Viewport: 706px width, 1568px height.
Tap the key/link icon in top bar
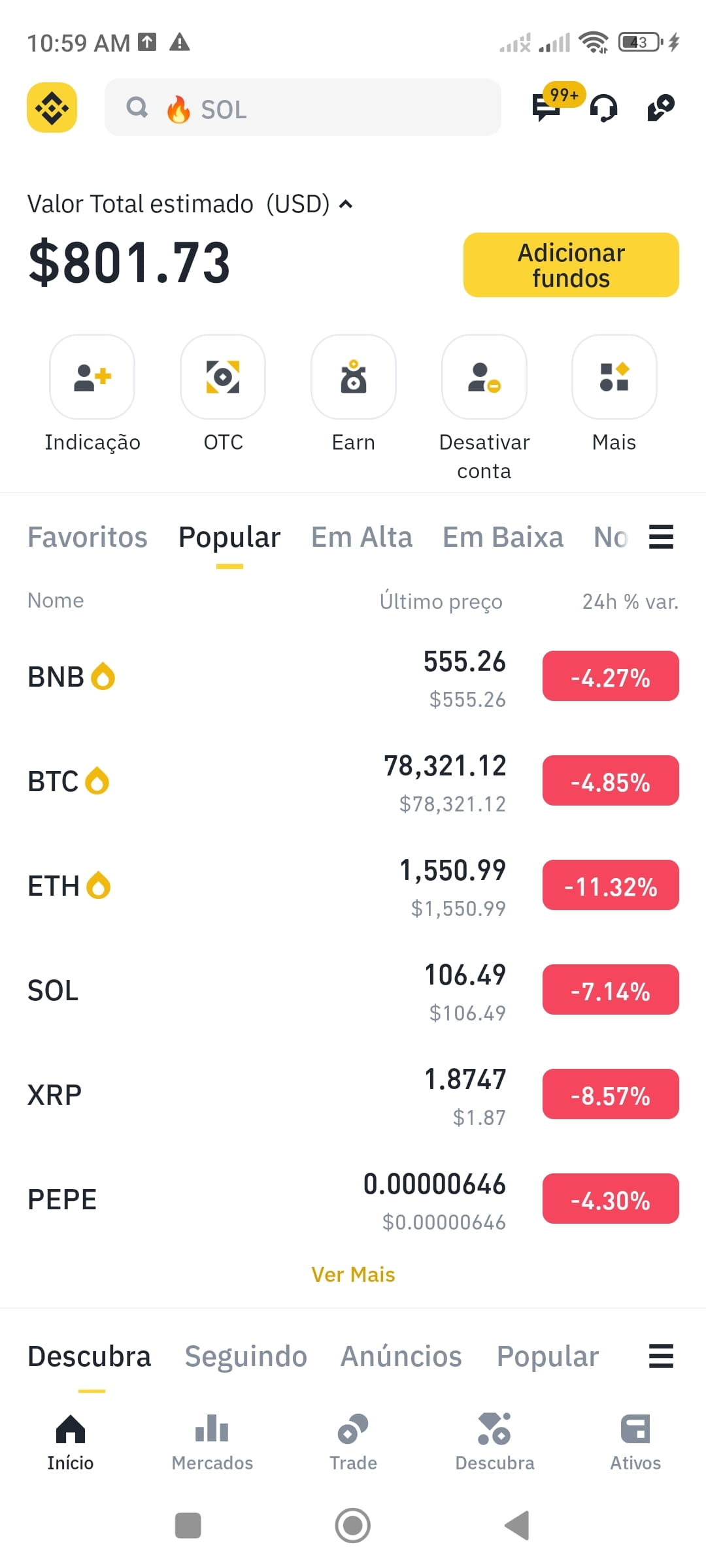661,108
